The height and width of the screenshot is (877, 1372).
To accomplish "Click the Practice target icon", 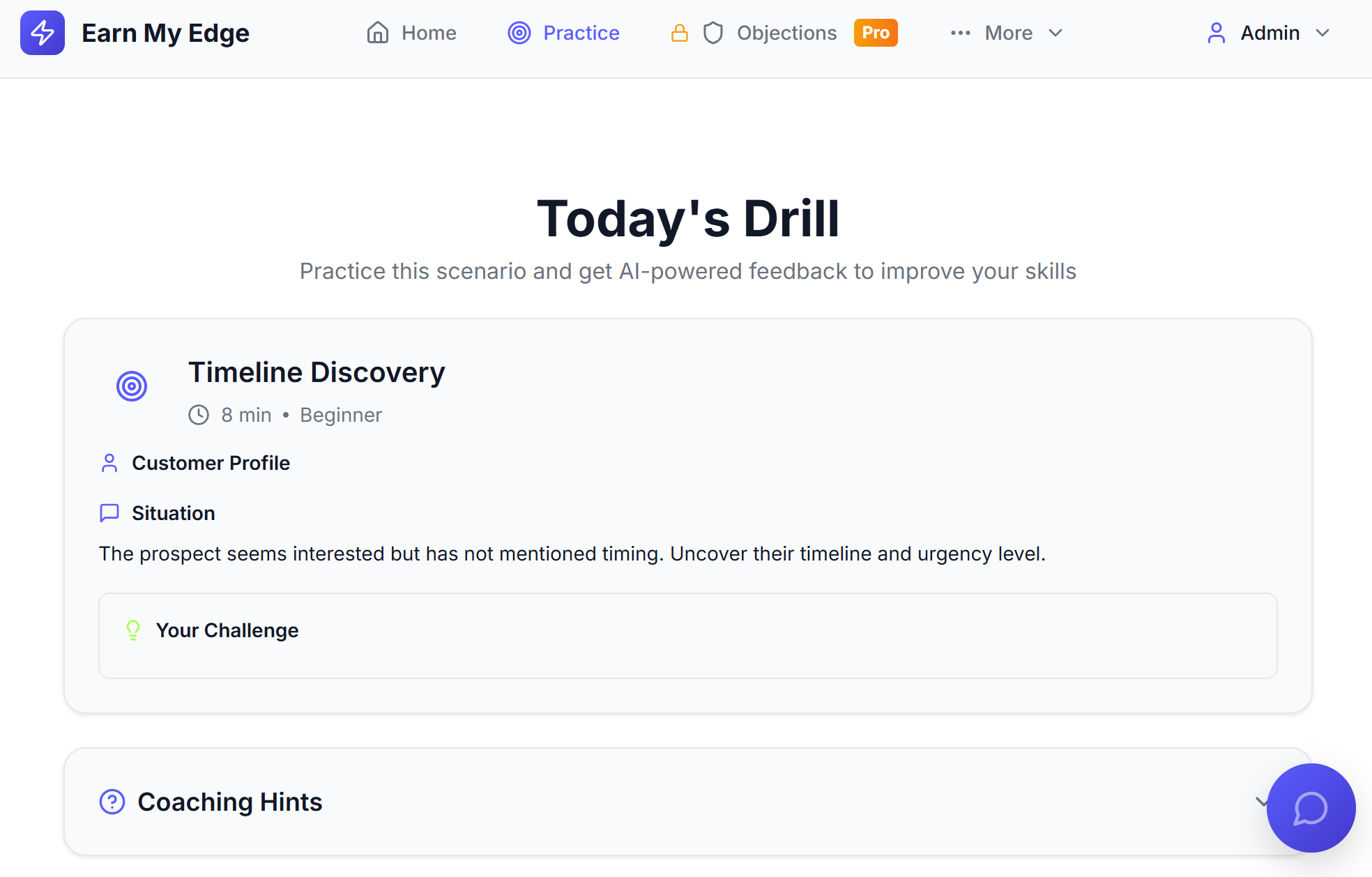I will (x=519, y=32).
